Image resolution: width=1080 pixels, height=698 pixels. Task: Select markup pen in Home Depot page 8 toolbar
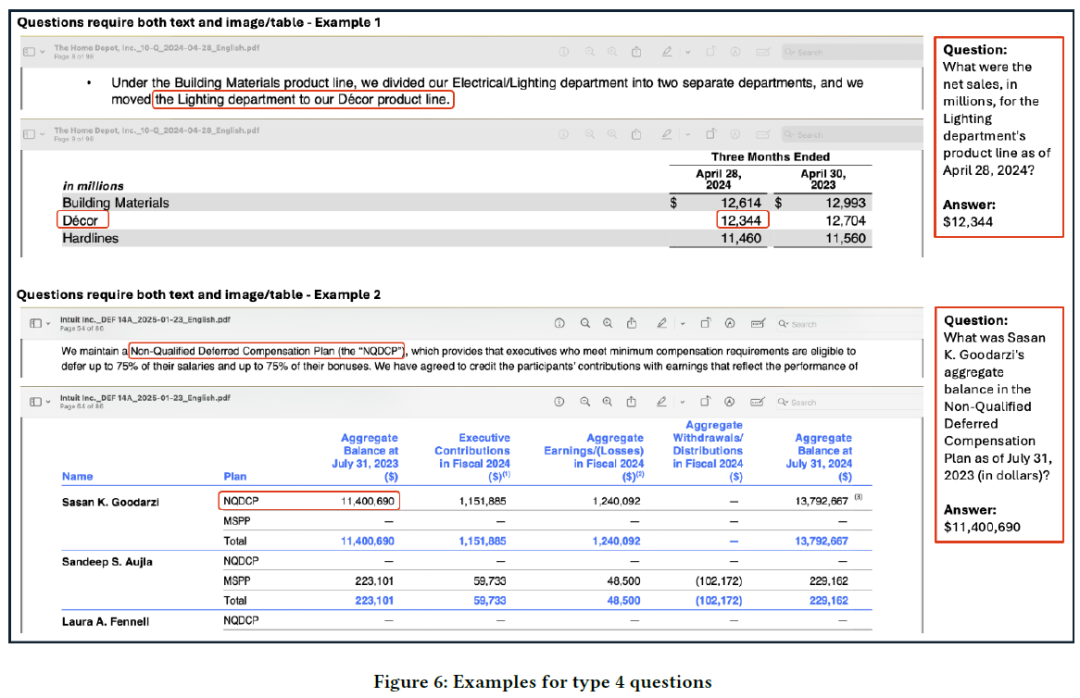point(667,52)
